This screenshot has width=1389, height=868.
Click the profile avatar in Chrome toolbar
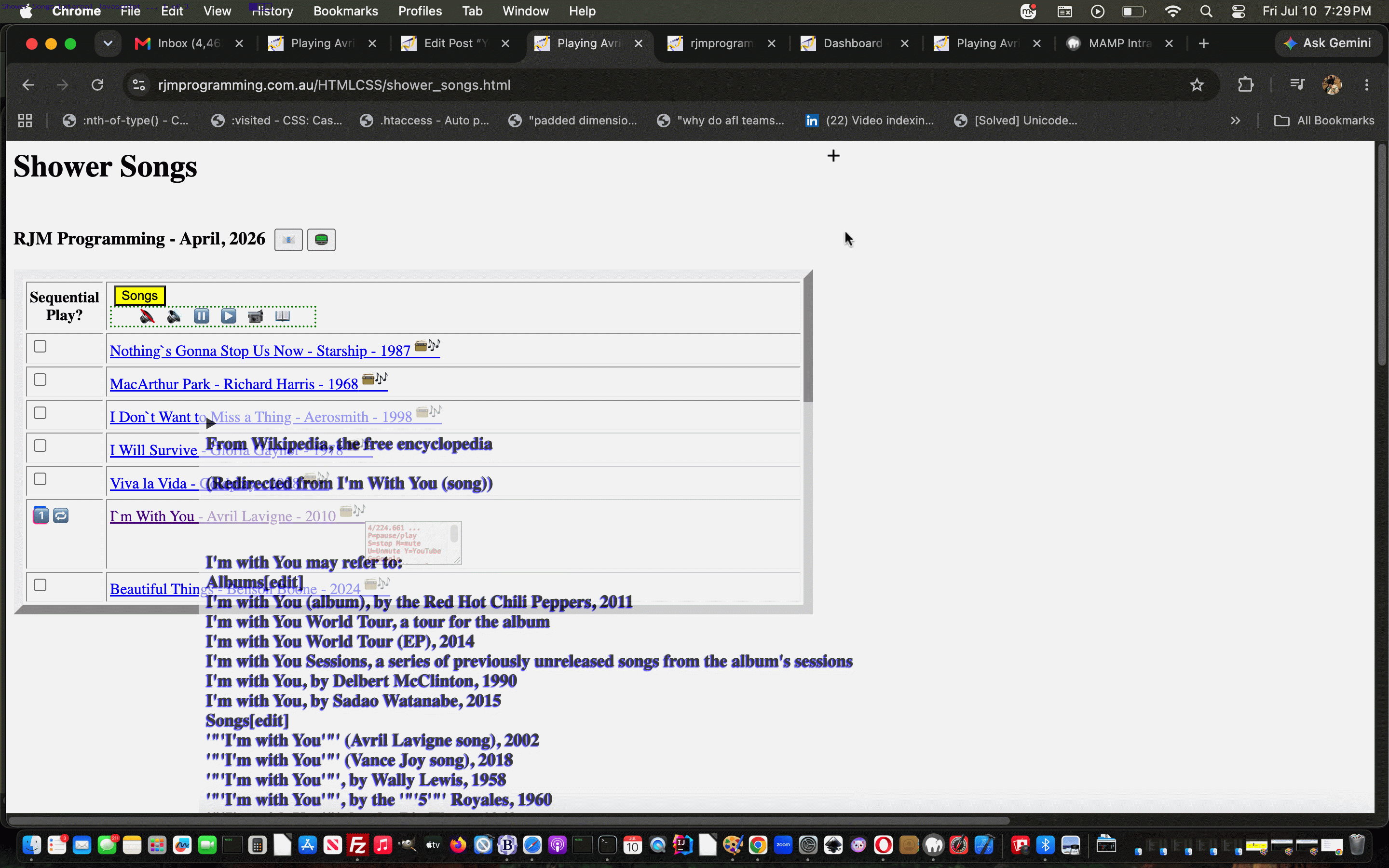point(1332,85)
